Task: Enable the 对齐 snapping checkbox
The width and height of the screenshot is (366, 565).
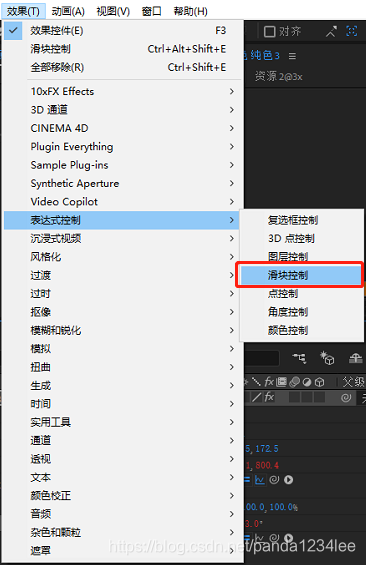Action: [269, 32]
